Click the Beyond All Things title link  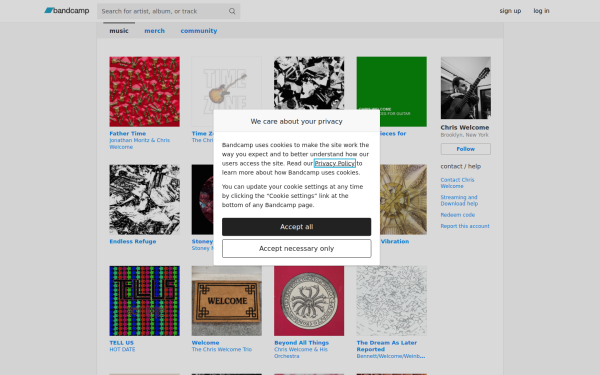click(x=302, y=343)
